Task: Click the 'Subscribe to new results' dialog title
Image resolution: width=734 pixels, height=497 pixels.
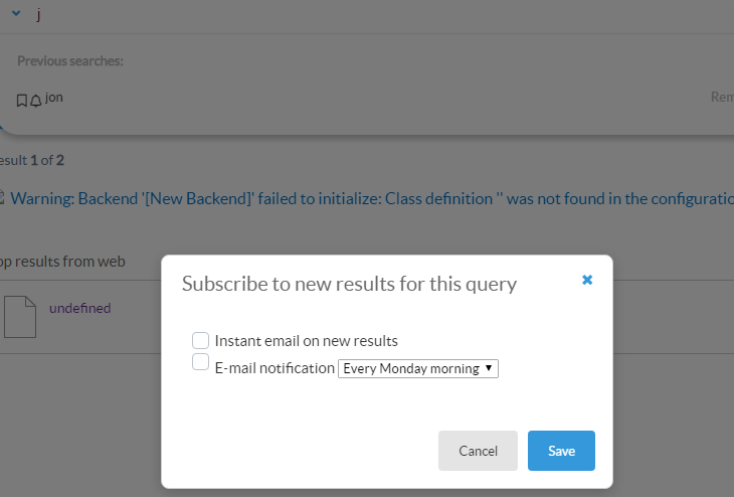Action: [349, 284]
